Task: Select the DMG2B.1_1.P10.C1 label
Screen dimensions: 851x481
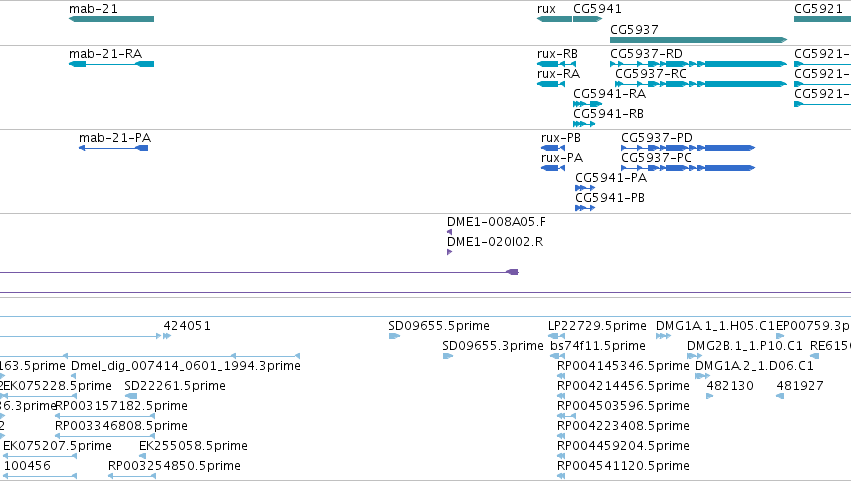Action: (x=745, y=346)
